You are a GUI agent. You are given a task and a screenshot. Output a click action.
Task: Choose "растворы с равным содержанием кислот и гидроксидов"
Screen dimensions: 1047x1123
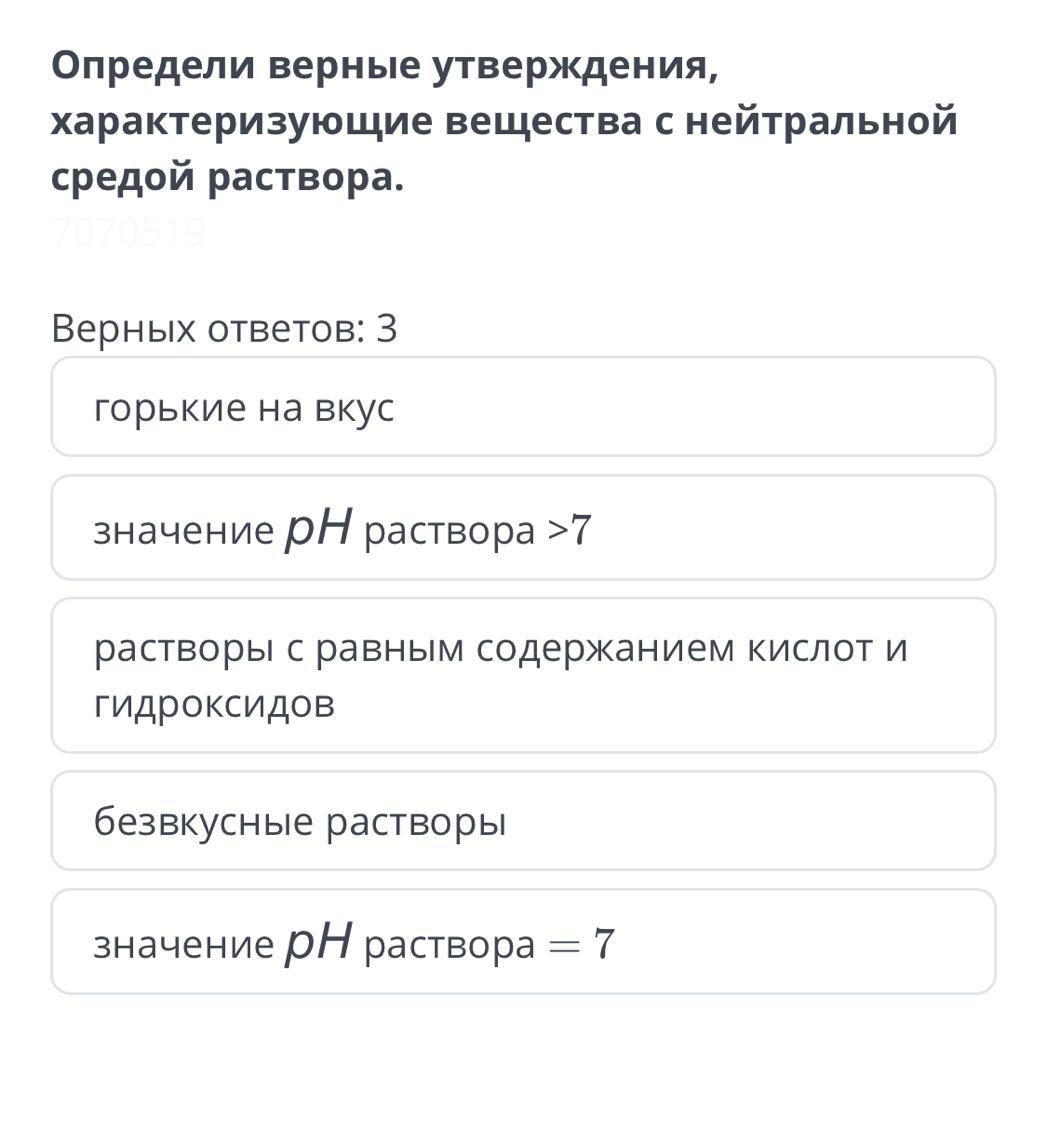(x=523, y=675)
